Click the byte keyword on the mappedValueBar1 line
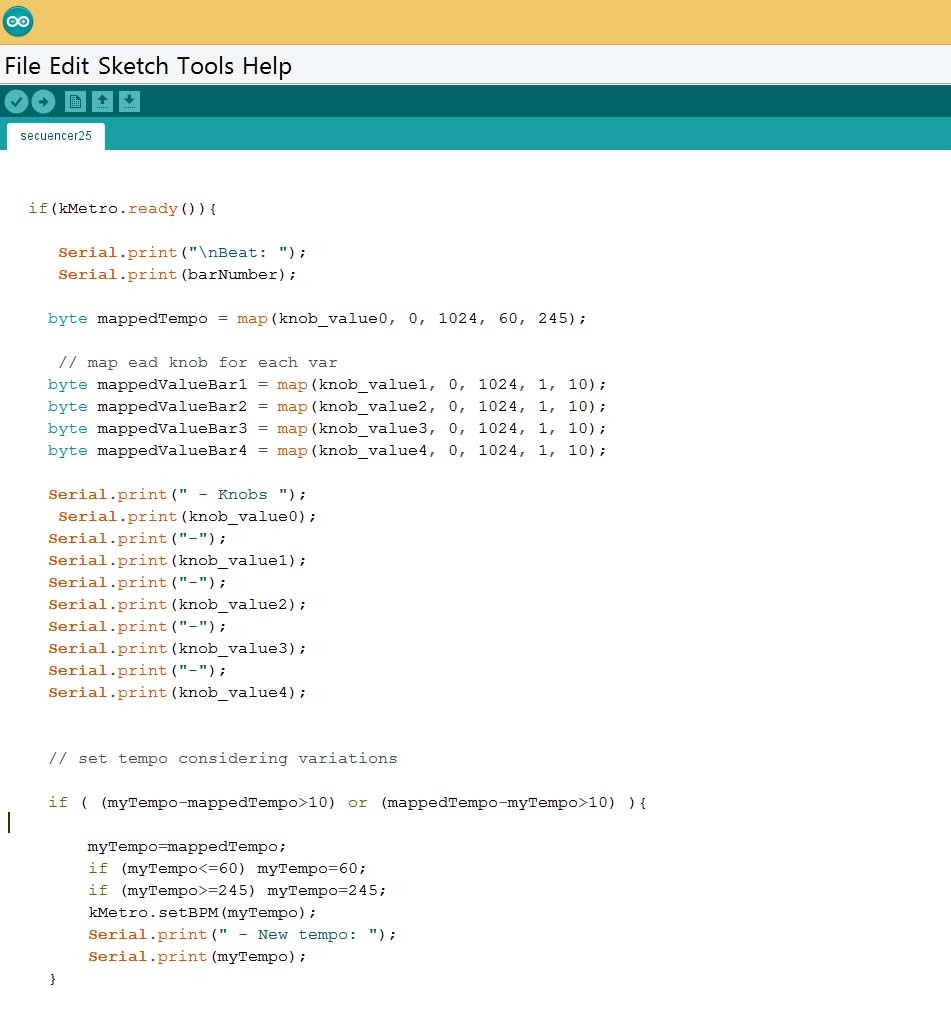This screenshot has height=1011, width=951. point(67,384)
